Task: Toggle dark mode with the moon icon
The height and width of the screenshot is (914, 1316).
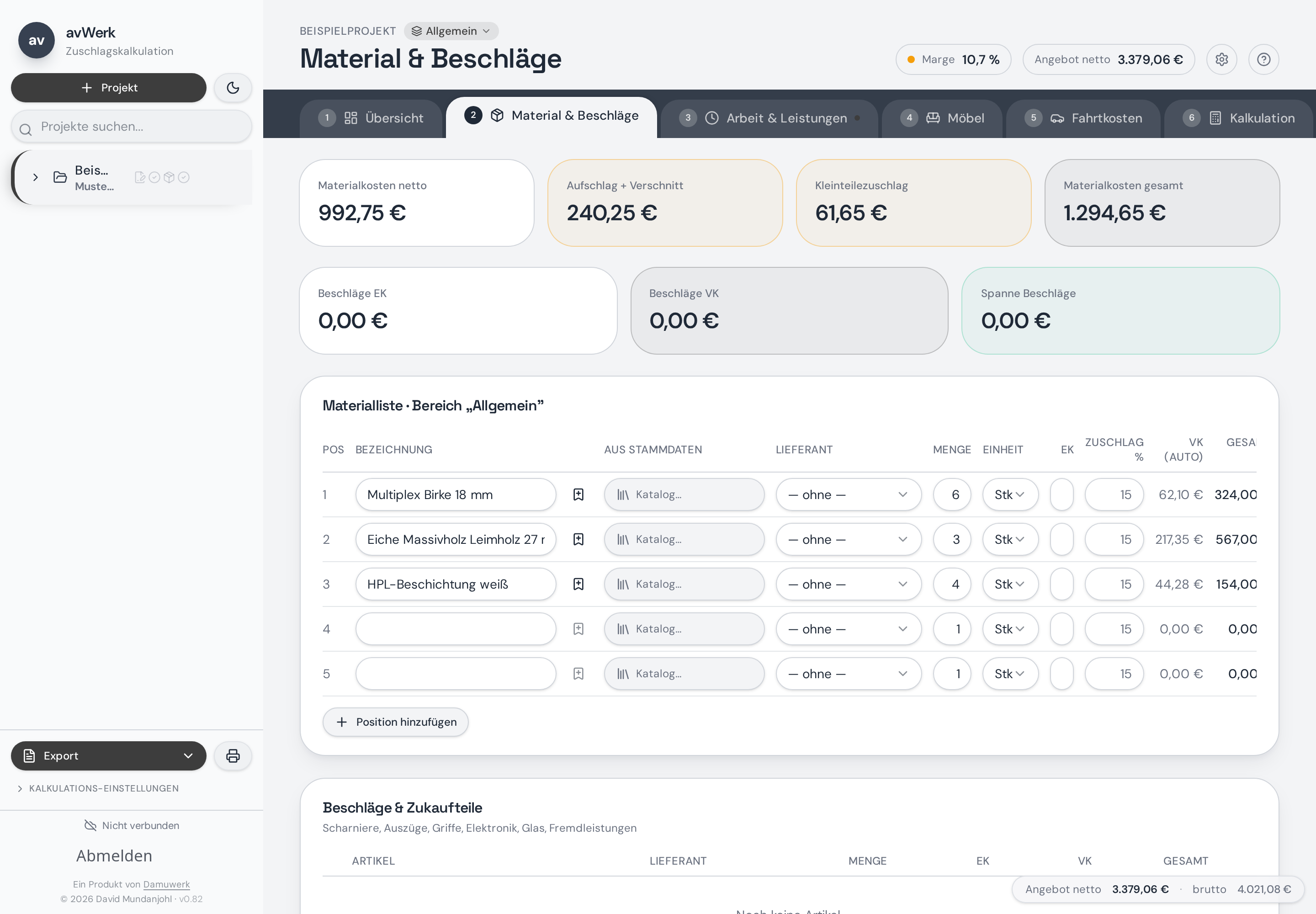Action: click(x=233, y=88)
